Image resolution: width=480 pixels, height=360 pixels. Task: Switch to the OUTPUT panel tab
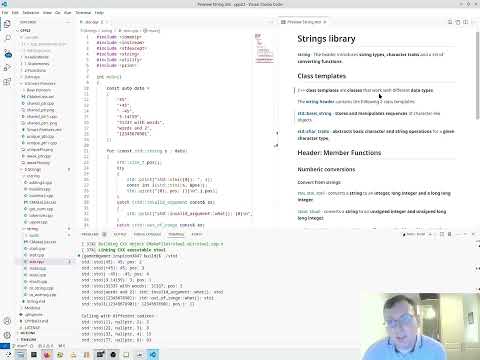tap(120, 234)
